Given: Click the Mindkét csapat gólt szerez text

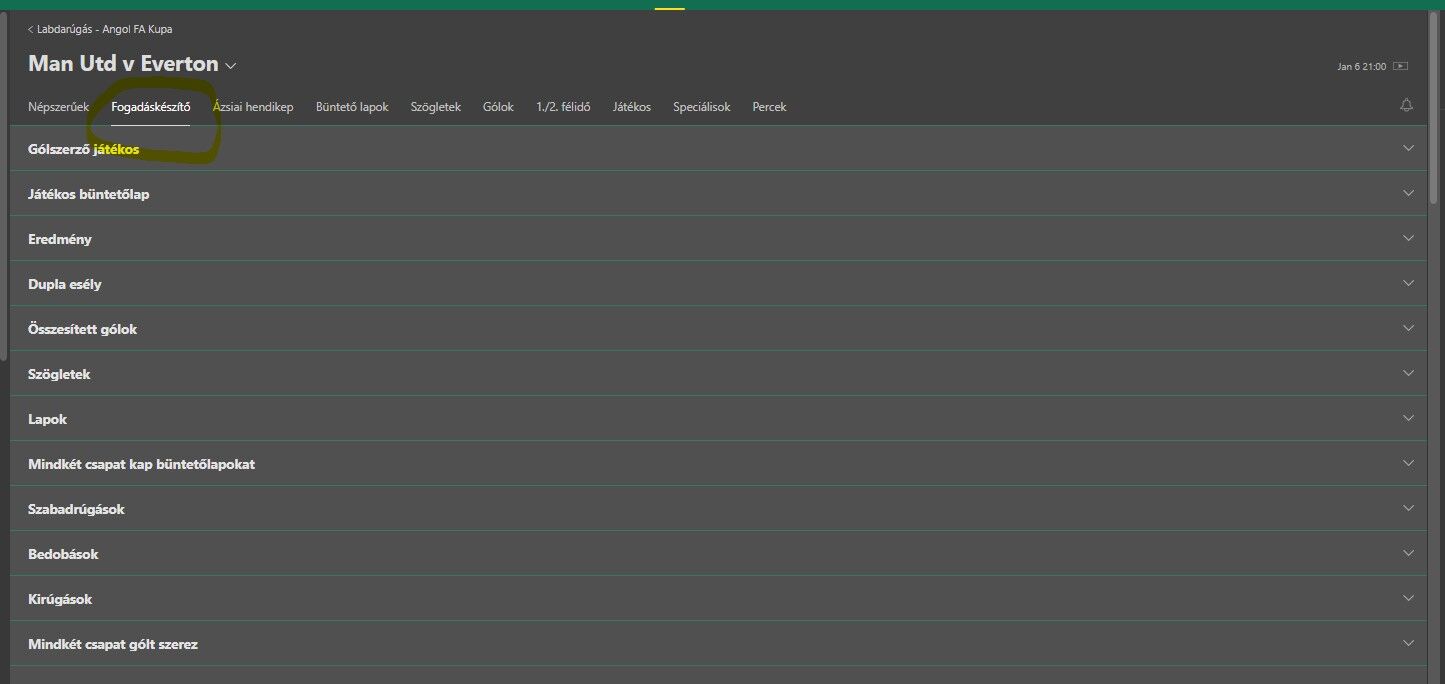Looking at the screenshot, I should tap(113, 644).
